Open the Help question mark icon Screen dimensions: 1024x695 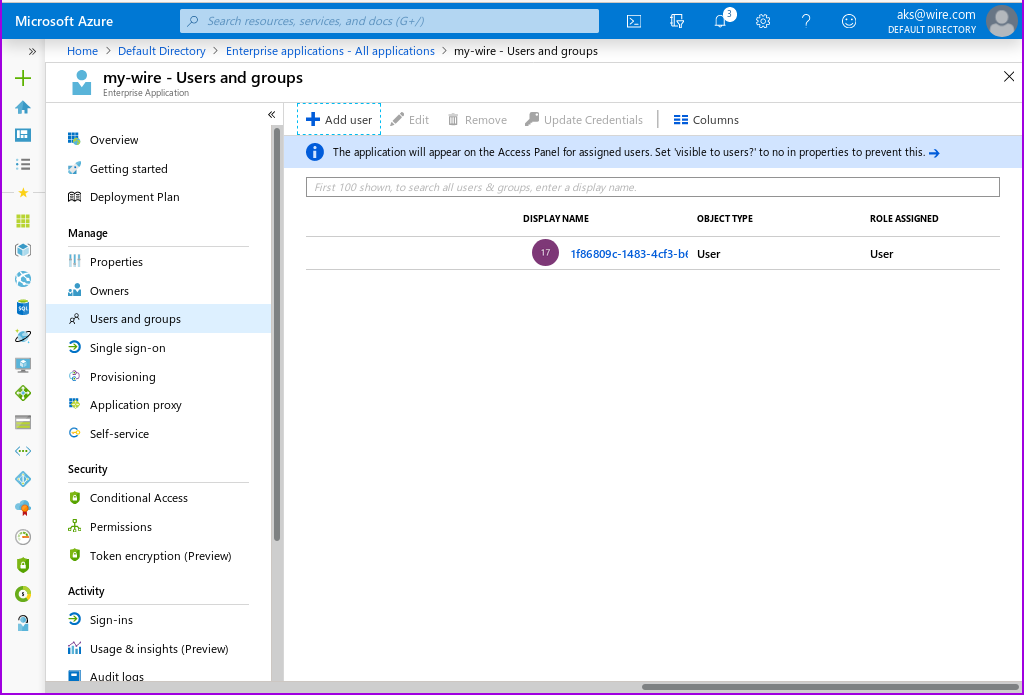coord(806,21)
